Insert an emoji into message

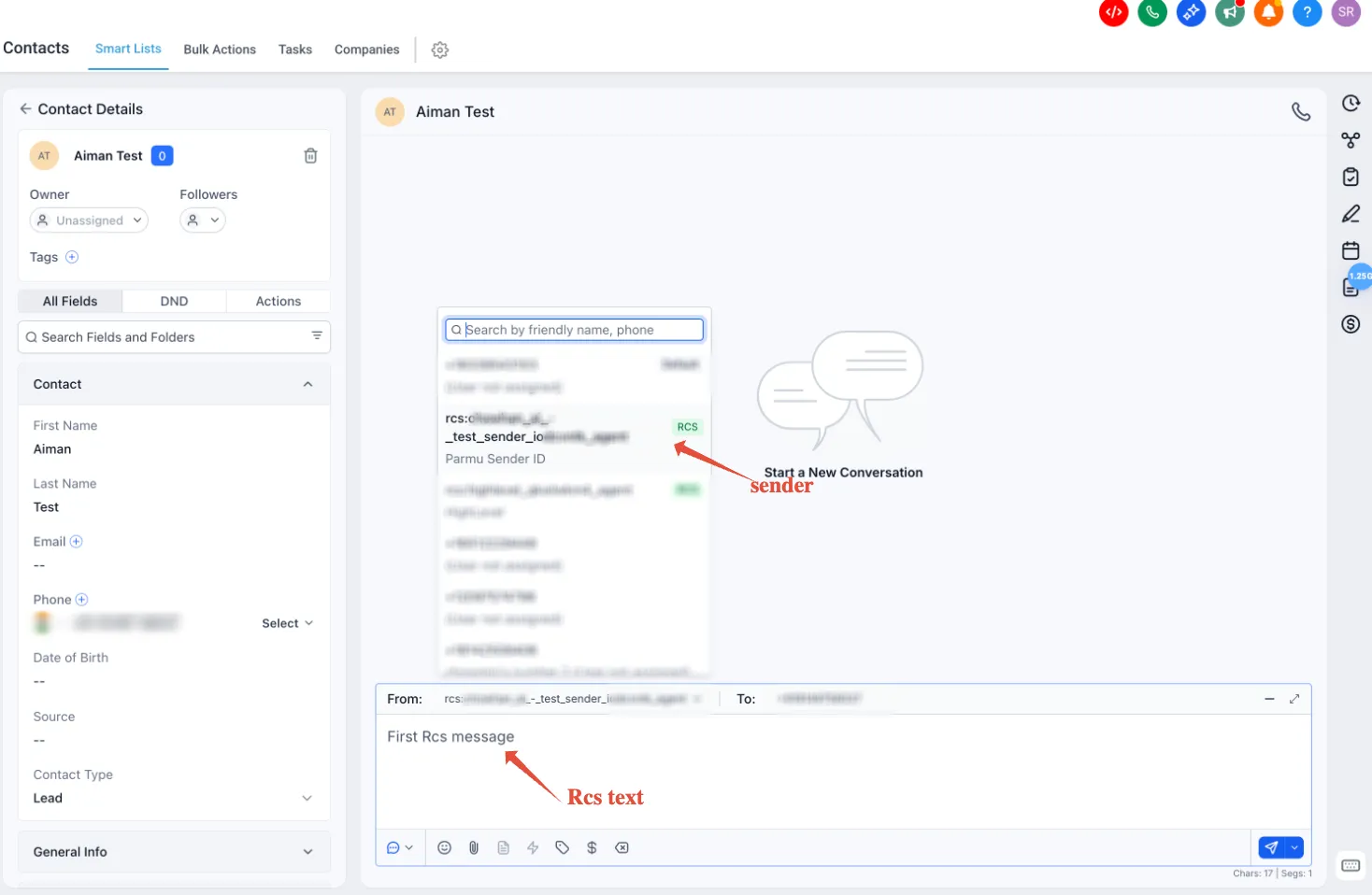click(x=445, y=847)
